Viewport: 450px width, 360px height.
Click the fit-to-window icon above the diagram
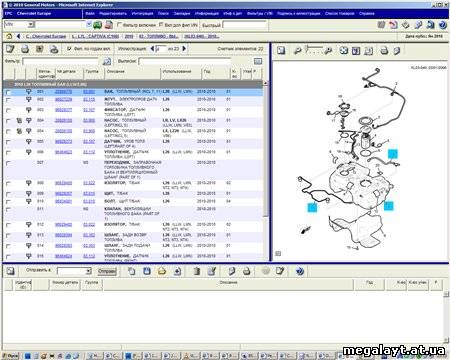pos(343,51)
